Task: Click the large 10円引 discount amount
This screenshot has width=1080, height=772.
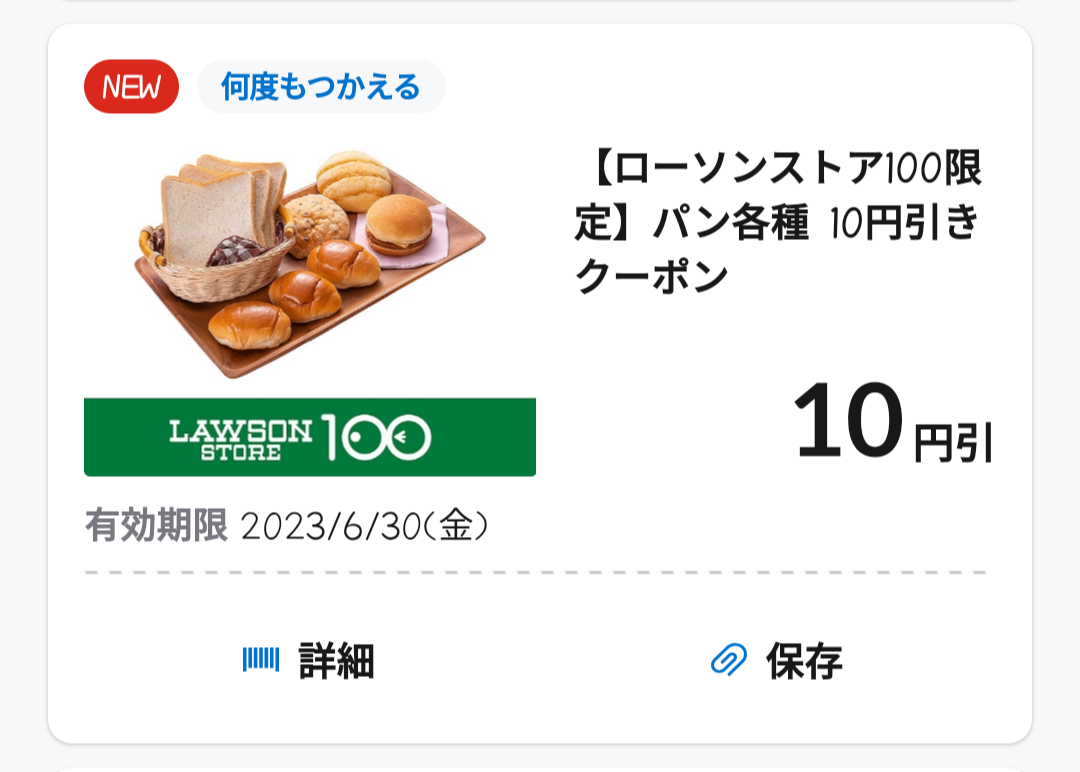Action: pyautogui.click(x=892, y=424)
